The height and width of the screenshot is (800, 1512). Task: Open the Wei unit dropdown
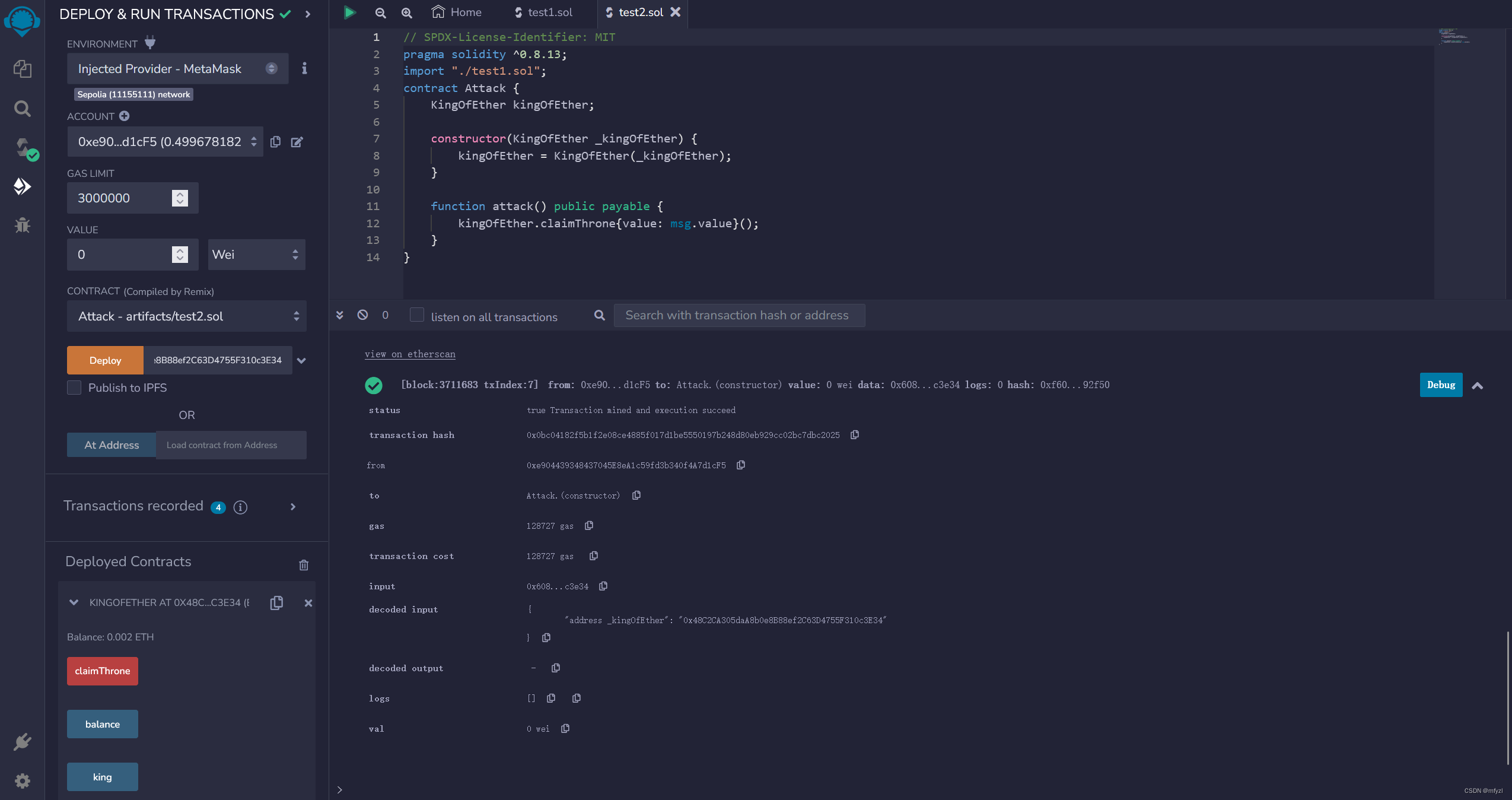[256, 255]
